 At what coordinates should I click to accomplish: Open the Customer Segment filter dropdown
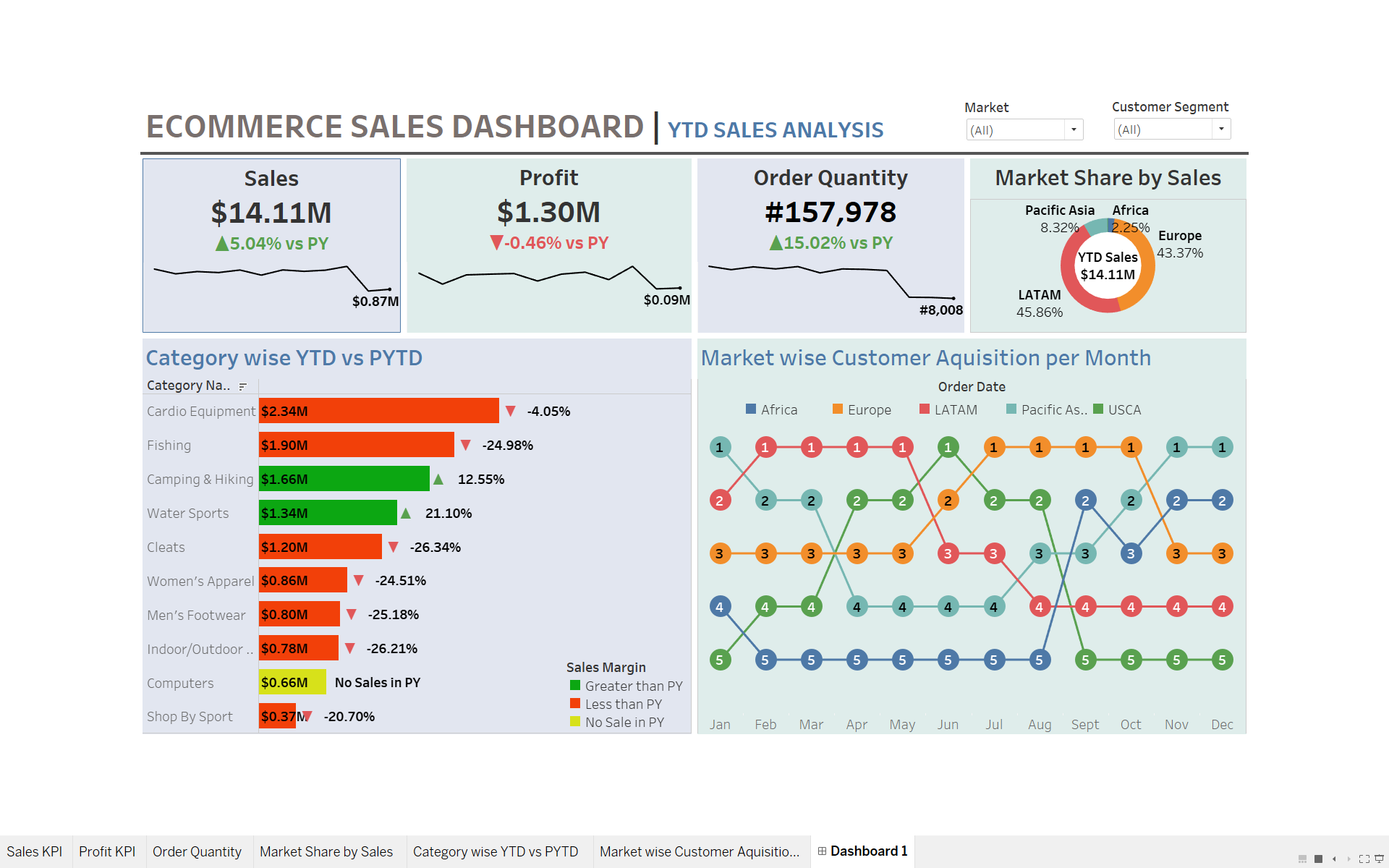[1221, 129]
